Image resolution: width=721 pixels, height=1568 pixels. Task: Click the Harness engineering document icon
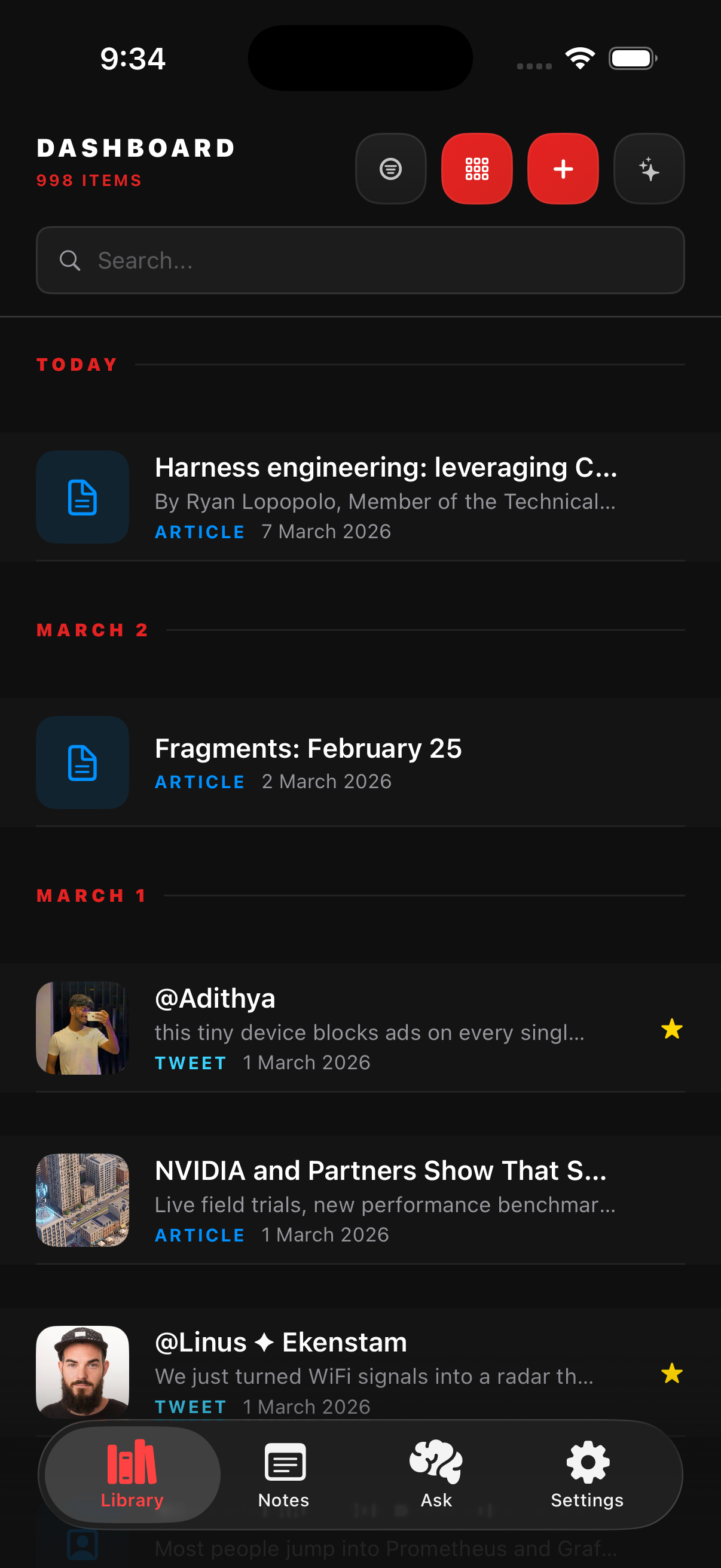pyautogui.click(x=83, y=498)
